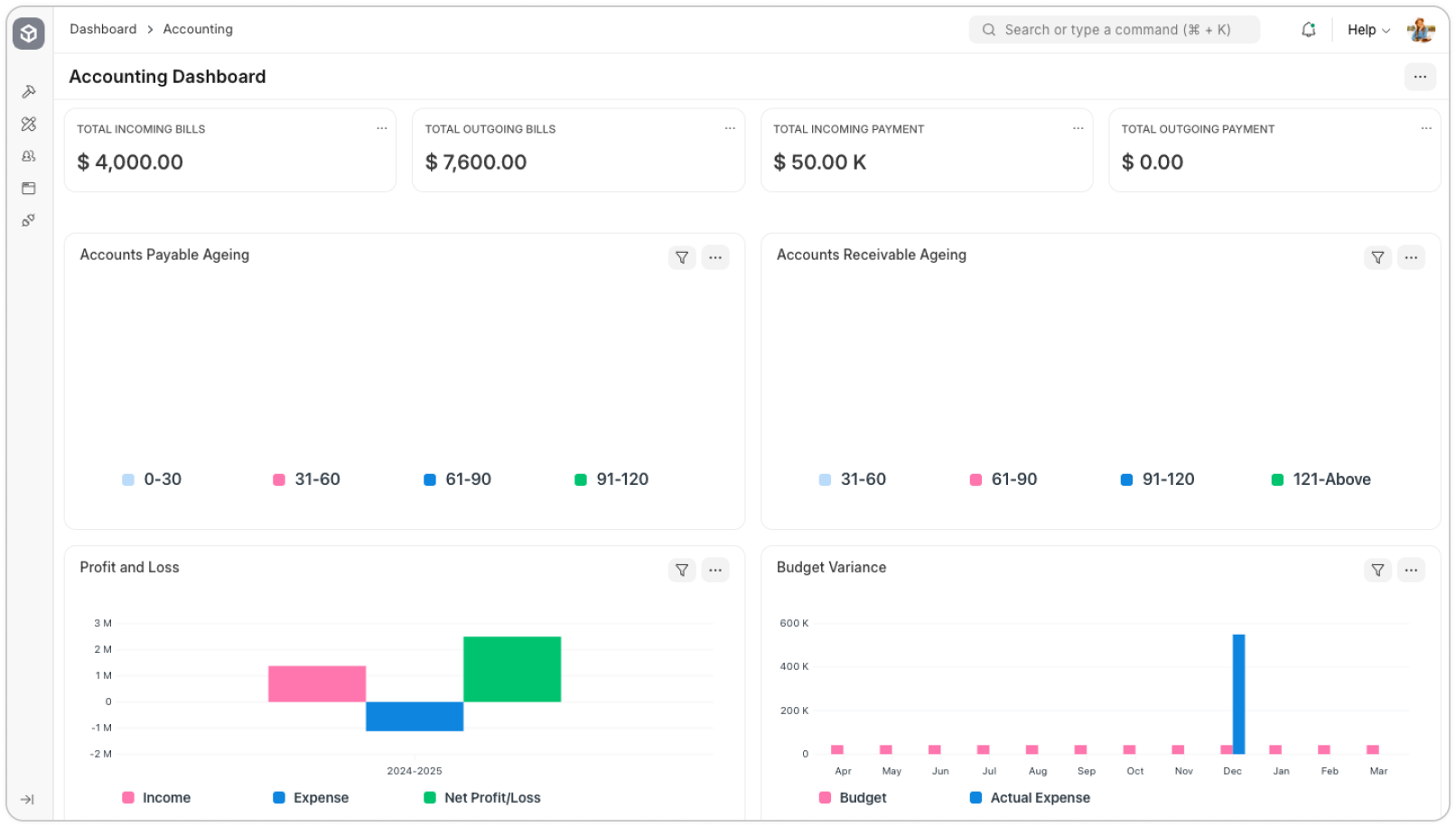Click the sign-out arrow at sidebar bottom
This screenshot has width=1456, height=827.
tap(28, 799)
